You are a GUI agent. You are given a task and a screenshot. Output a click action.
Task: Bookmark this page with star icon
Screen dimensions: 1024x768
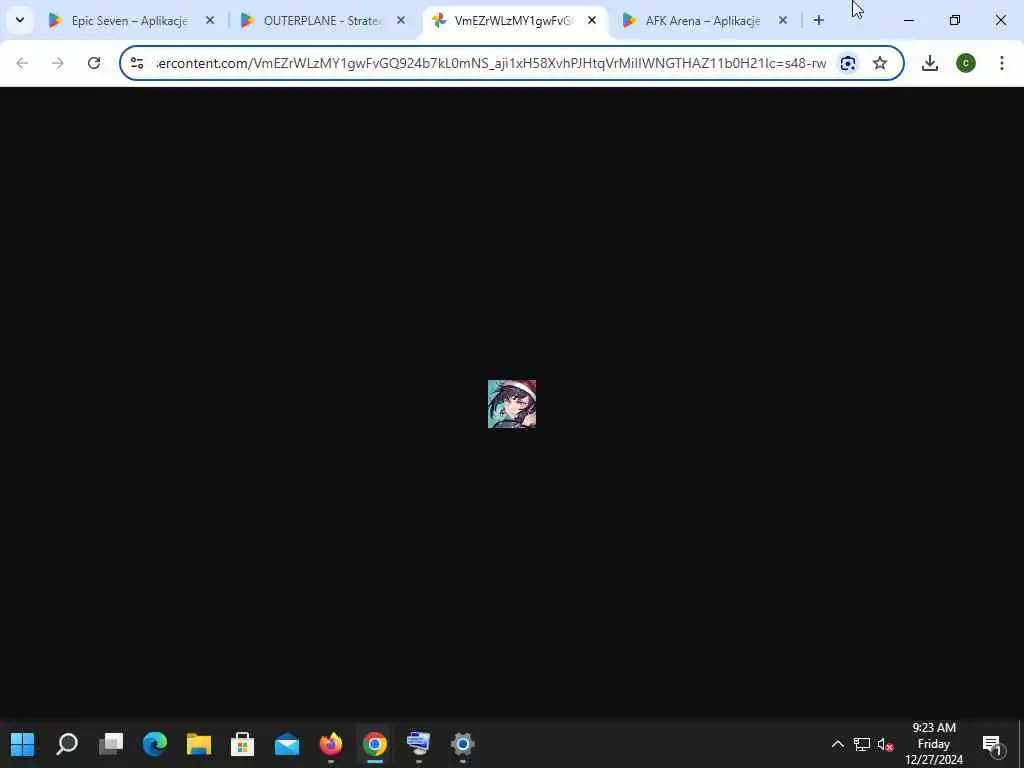click(x=880, y=63)
